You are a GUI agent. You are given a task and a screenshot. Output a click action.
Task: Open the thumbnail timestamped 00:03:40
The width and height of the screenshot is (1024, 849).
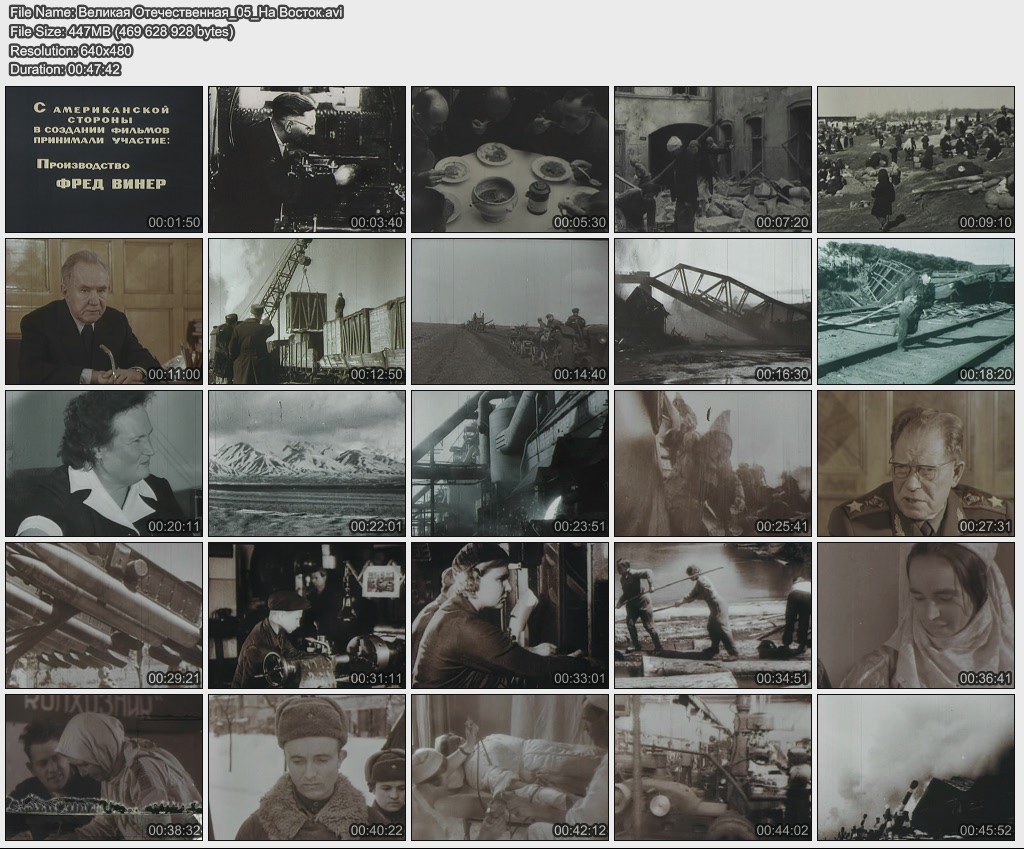(x=307, y=159)
